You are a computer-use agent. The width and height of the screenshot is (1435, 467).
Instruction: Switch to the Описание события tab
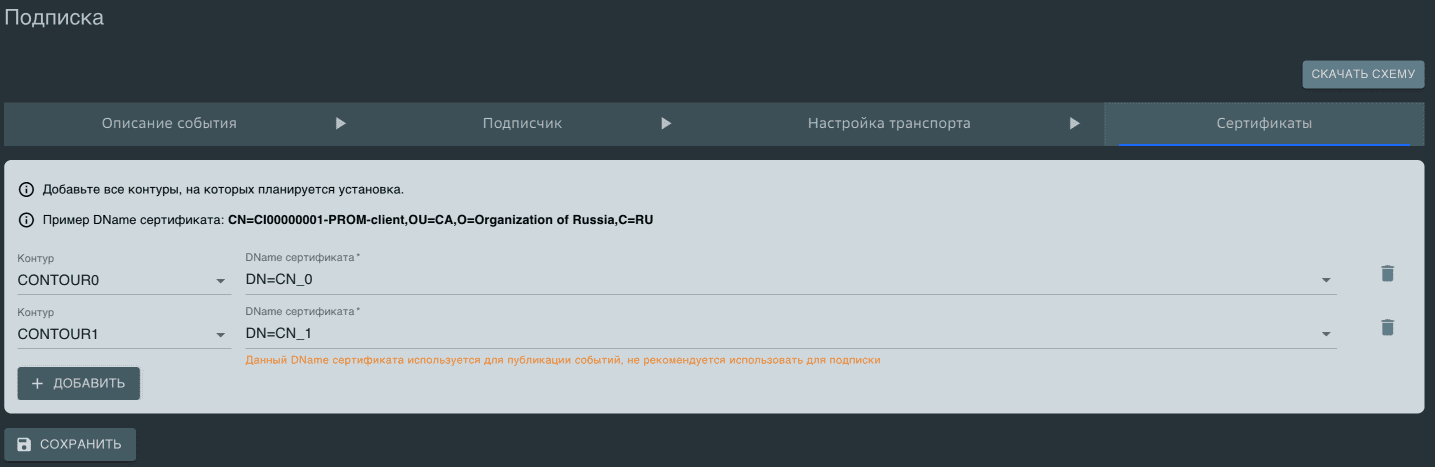pyautogui.click(x=169, y=124)
